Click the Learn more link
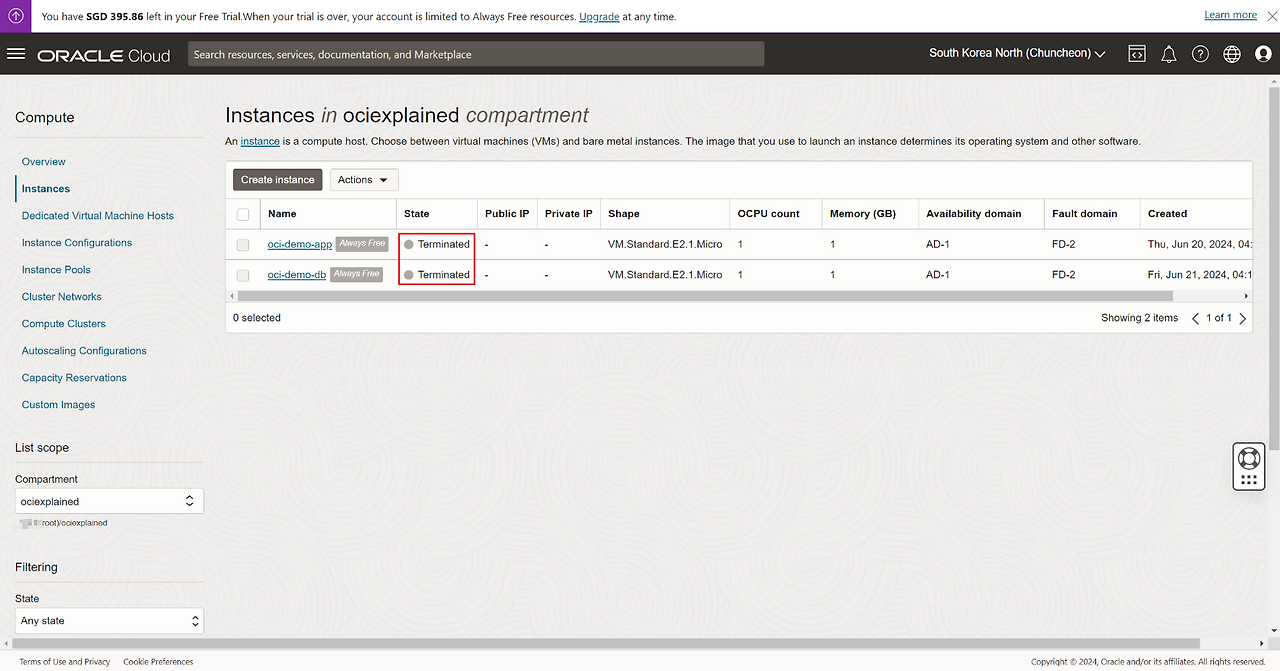1280x671 pixels. [x=1231, y=15]
